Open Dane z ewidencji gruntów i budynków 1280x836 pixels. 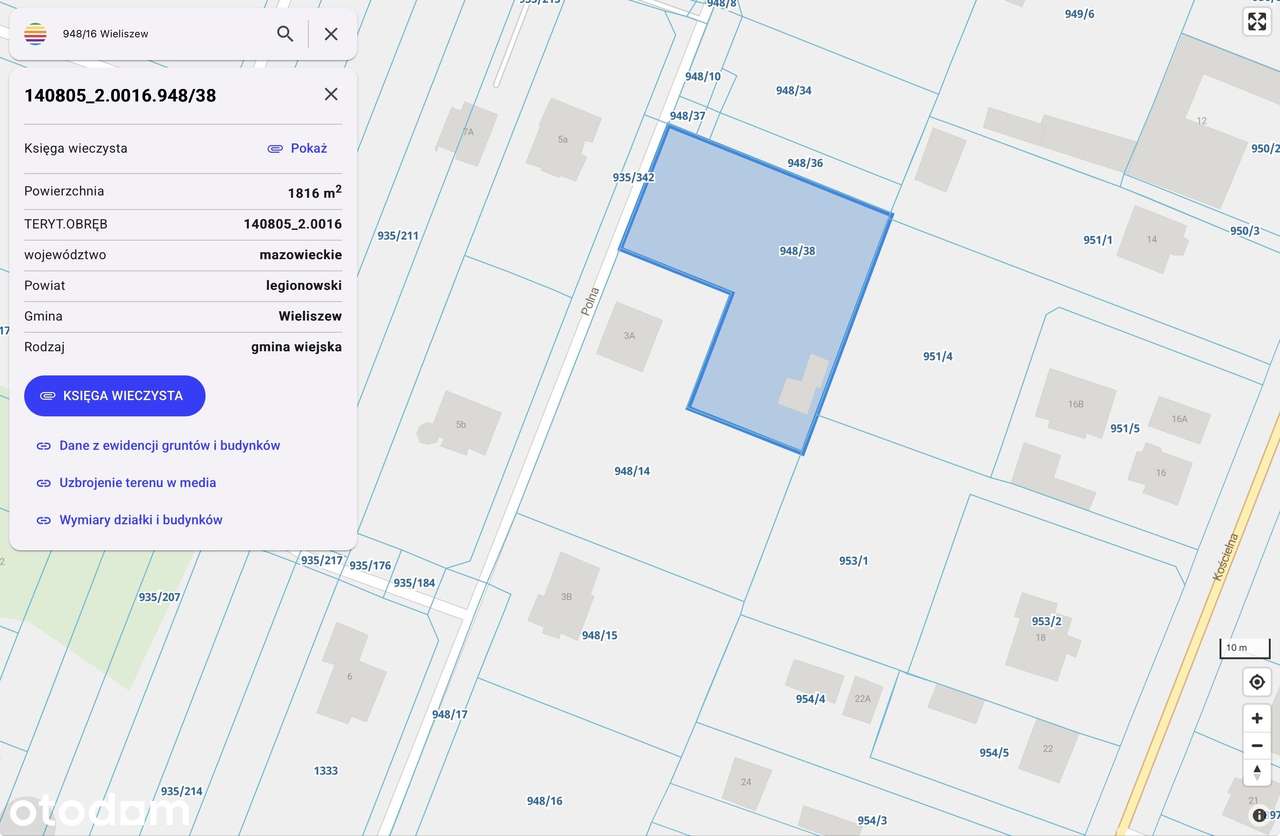(x=158, y=446)
